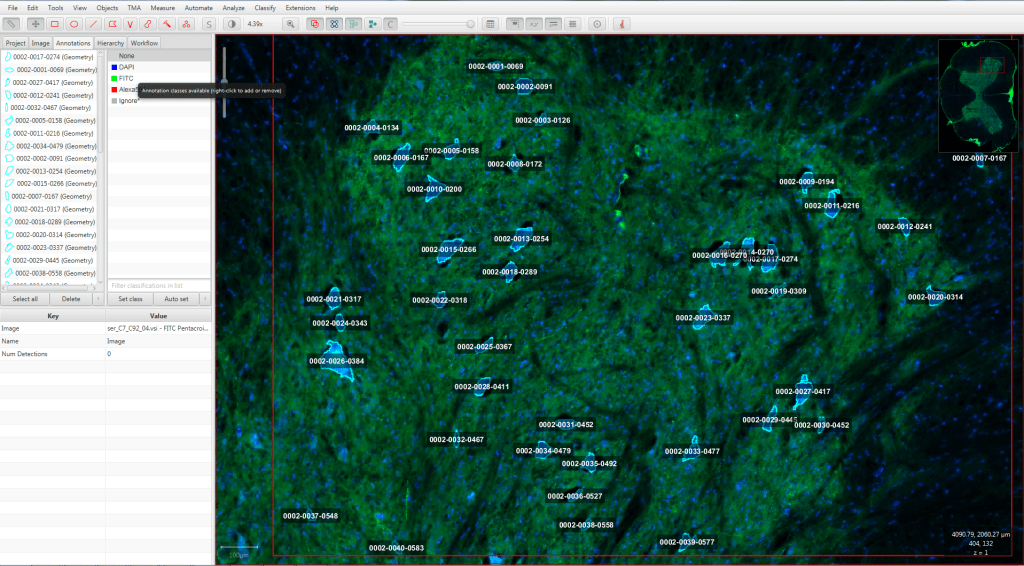1024x566 pixels.
Task: Open the Brightness/Contrast dialog
Action: click(231, 23)
